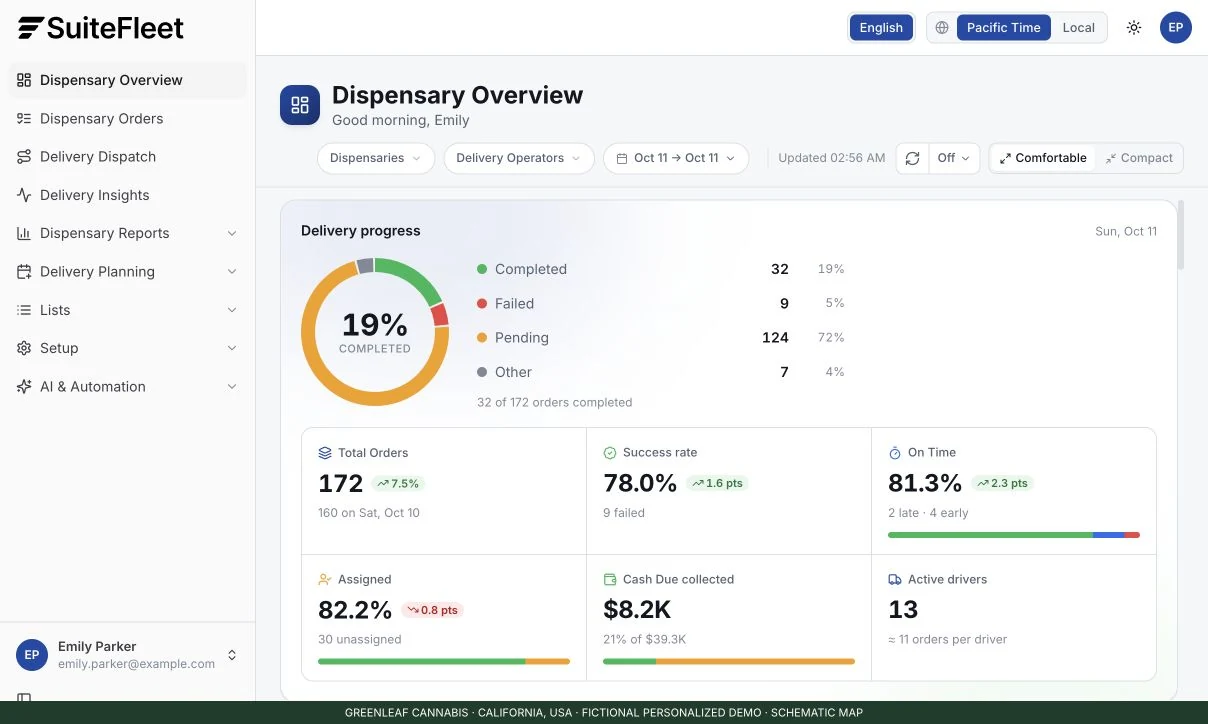Screen dimensions: 1208x724
Task: Click the vertical scrollbar of main panel
Action: coord(1181,236)
